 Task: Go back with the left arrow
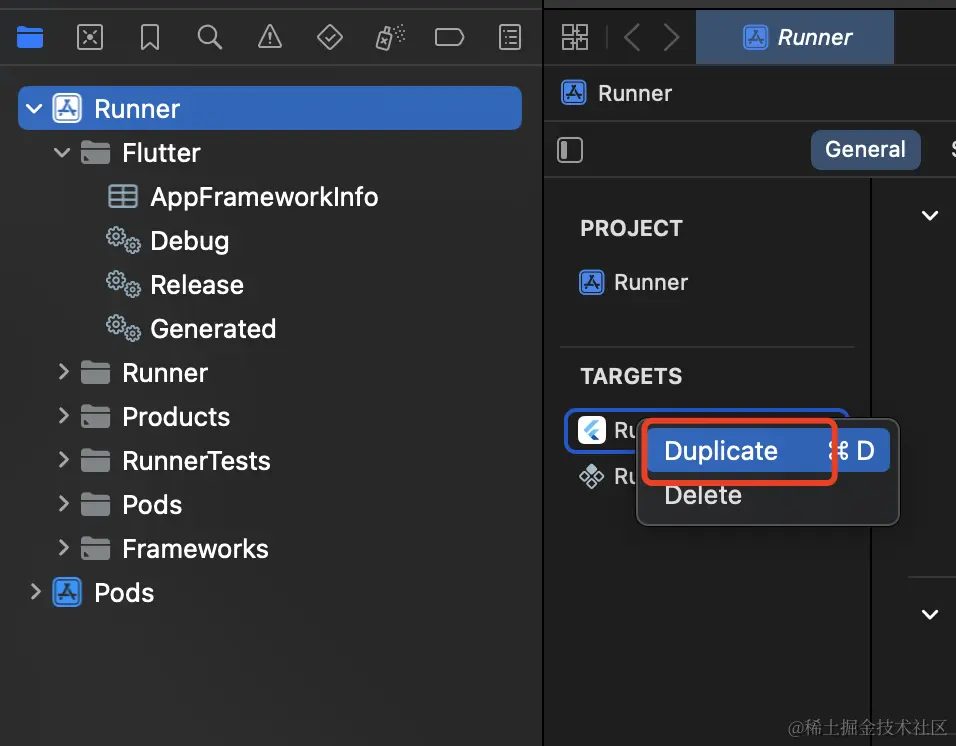point(632,37)
